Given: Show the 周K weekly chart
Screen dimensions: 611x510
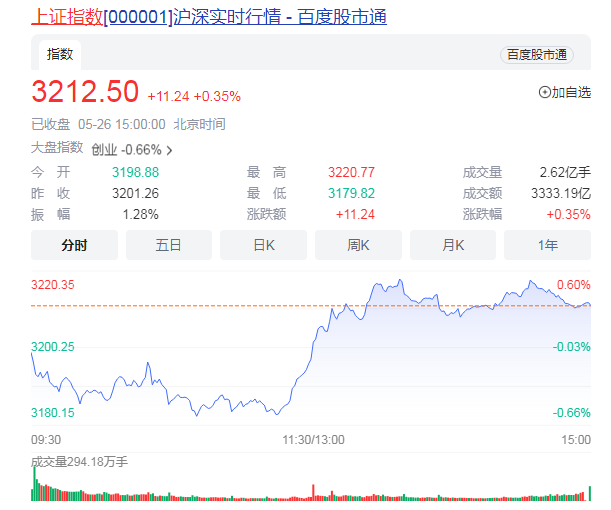Looking at the screenshot, I should pos(358,245).
